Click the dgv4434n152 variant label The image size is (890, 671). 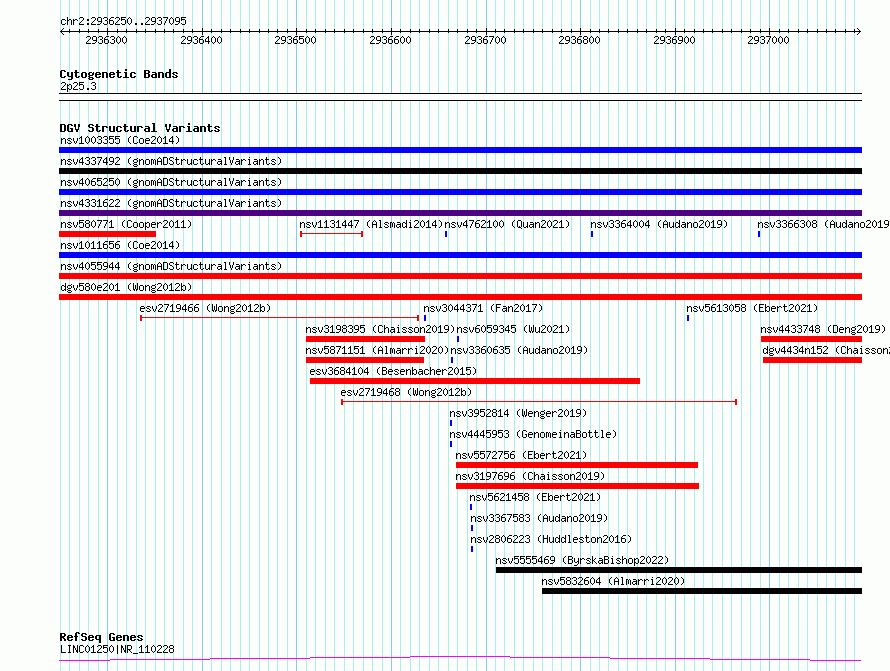click(x=826, y=350)
